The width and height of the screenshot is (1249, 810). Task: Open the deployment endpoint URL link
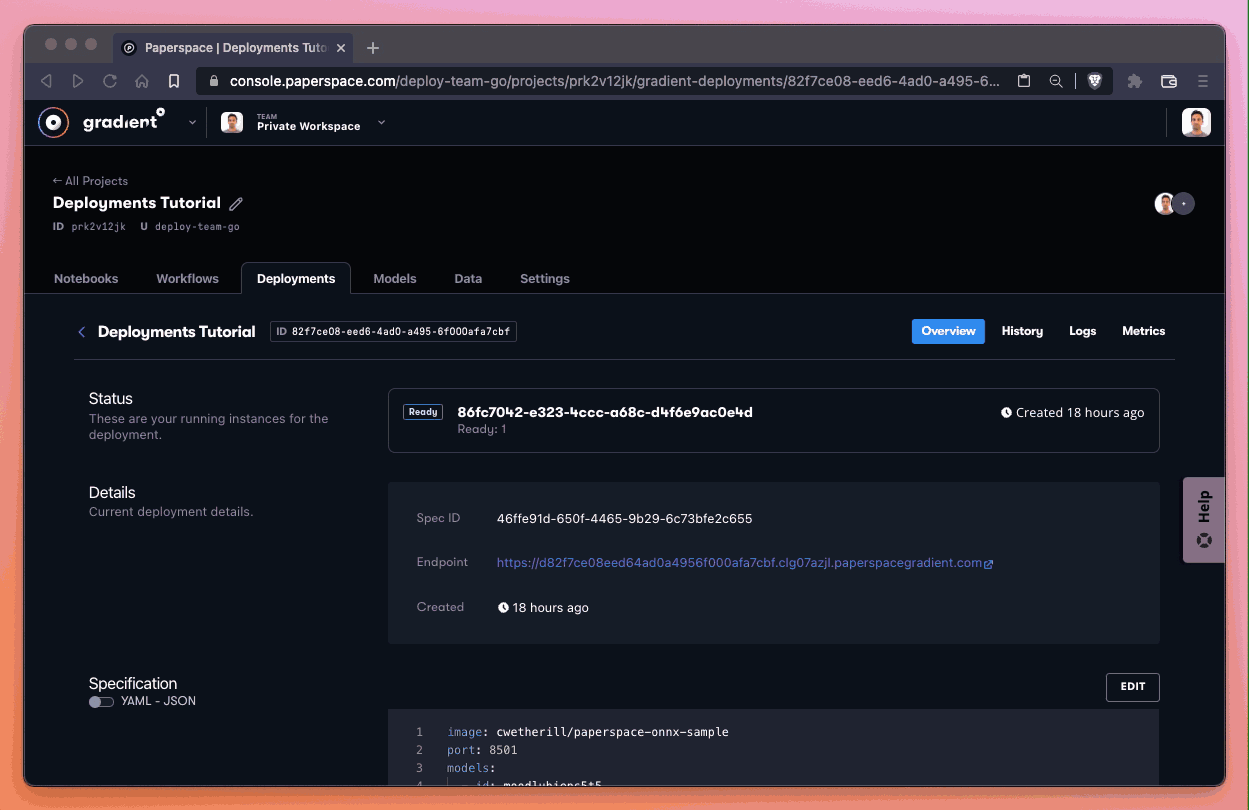[x=739, y=563]
